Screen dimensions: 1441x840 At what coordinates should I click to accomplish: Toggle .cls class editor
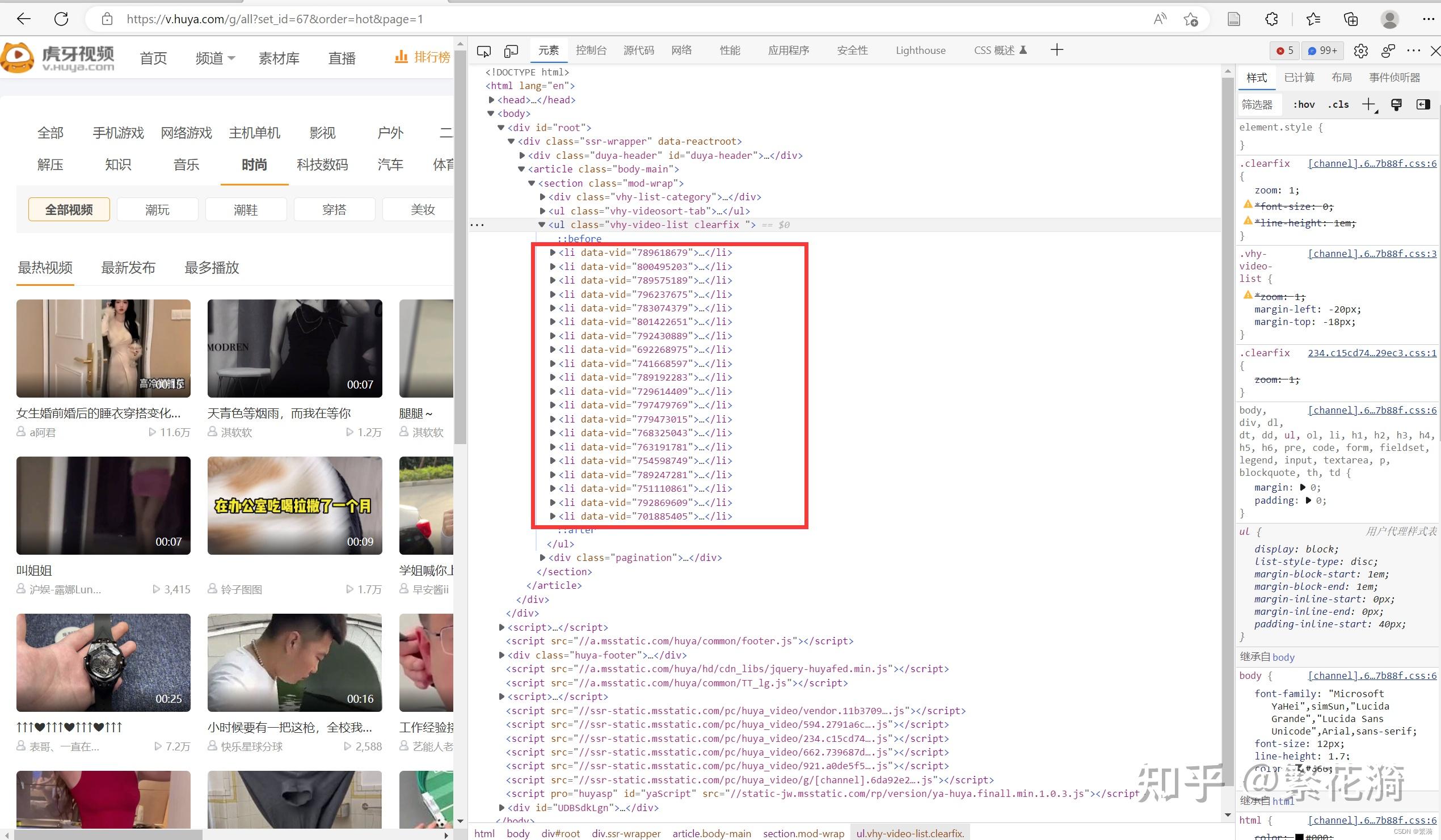tap(1338, 104)
